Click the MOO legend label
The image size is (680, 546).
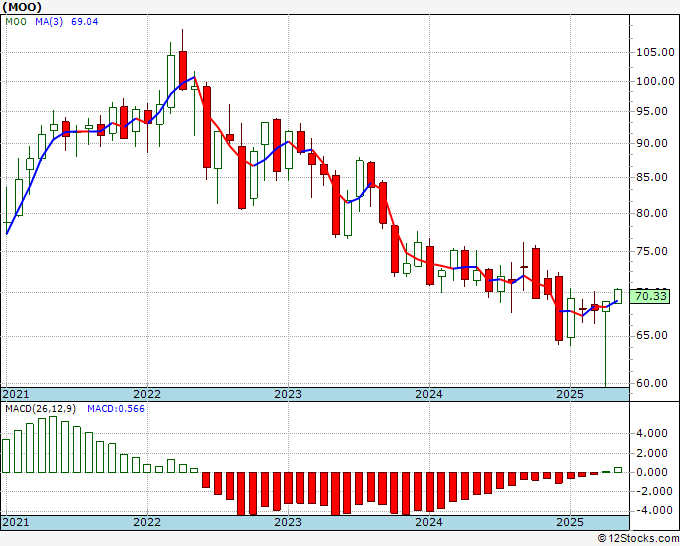click(x=16, y=22)
